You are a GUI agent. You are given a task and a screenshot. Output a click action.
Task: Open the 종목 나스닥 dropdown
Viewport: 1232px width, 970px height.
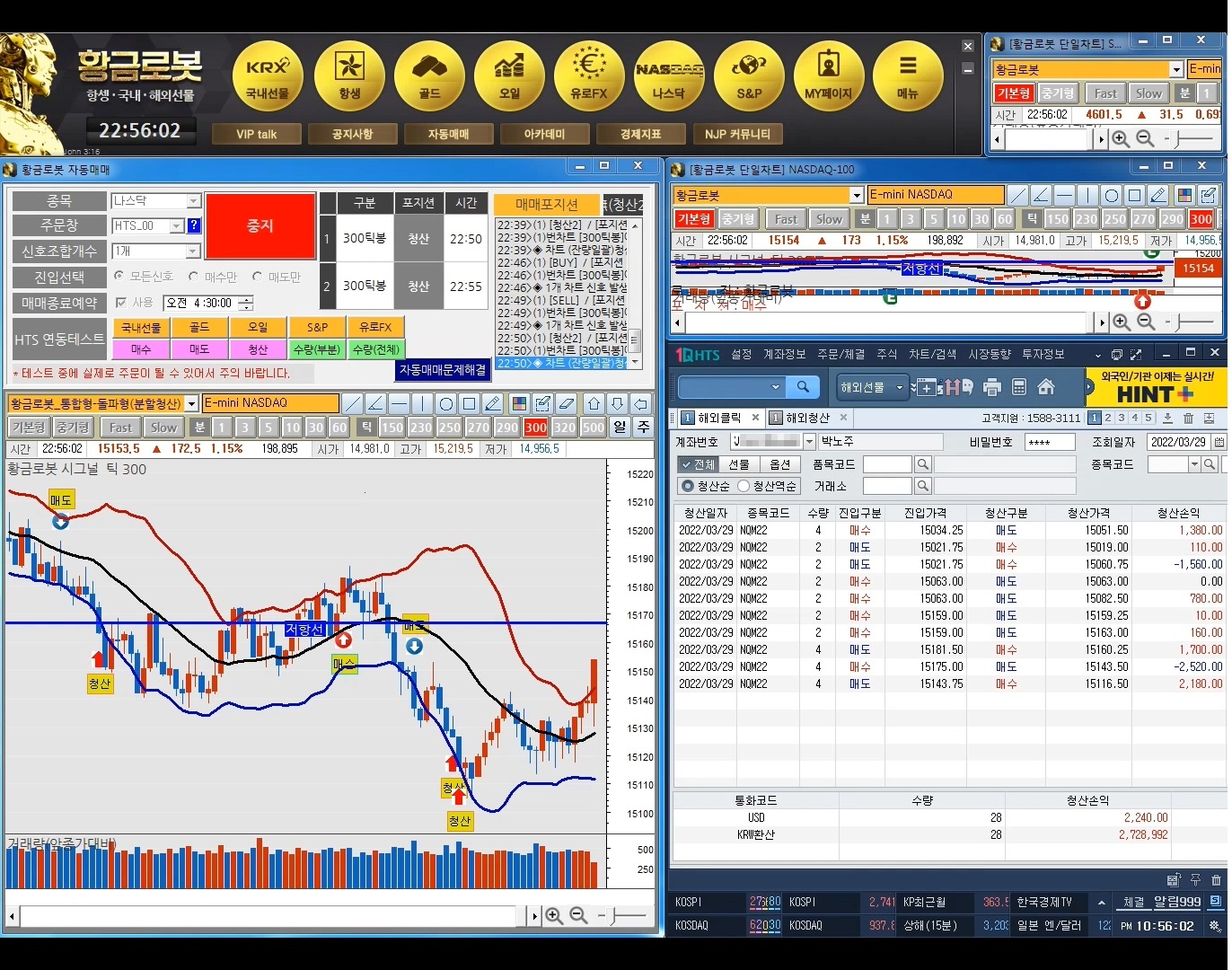pos(193,201)
